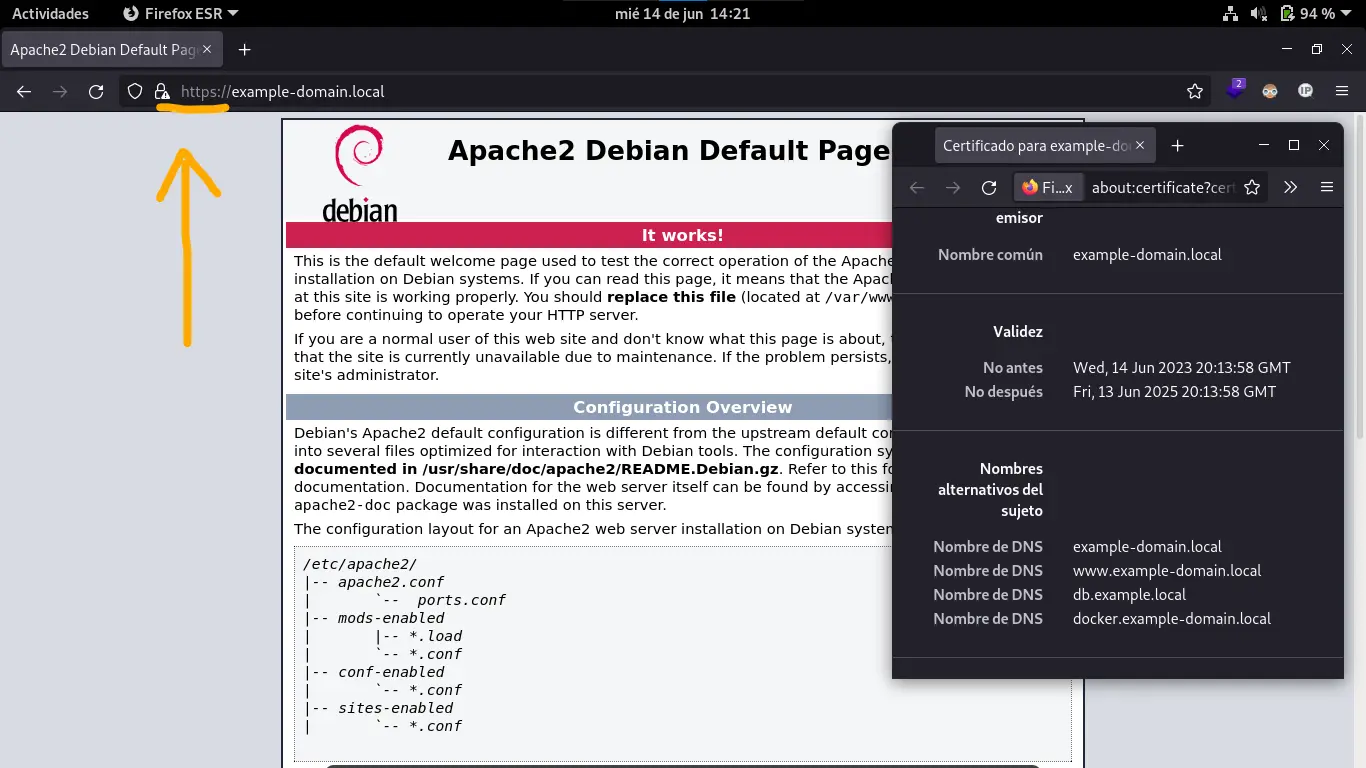Bookmark example-domain.local with the star icon
The image size is (1366, 768).
click(1194, 91)
